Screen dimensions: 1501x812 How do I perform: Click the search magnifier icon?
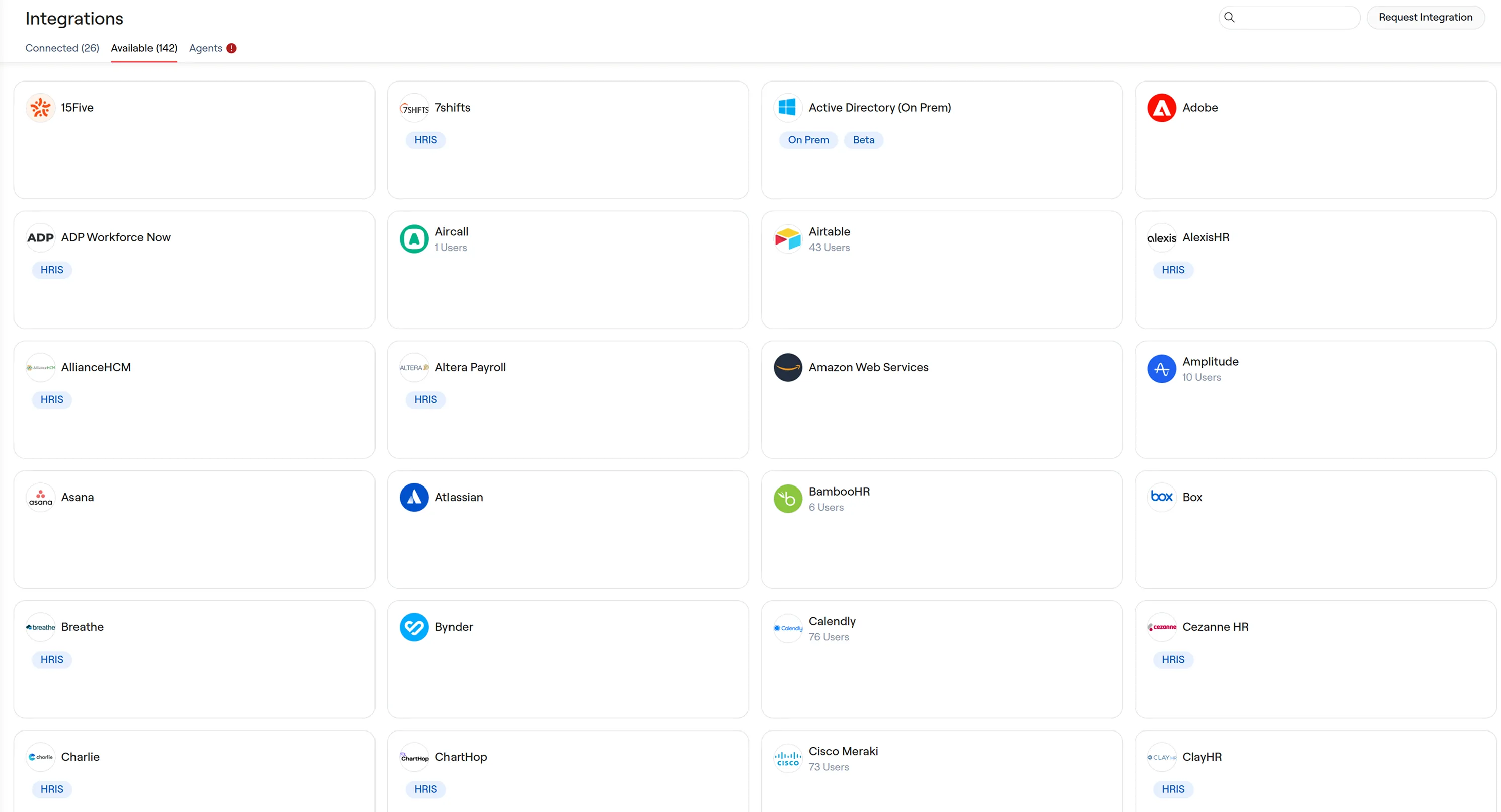coord(1230,18)
